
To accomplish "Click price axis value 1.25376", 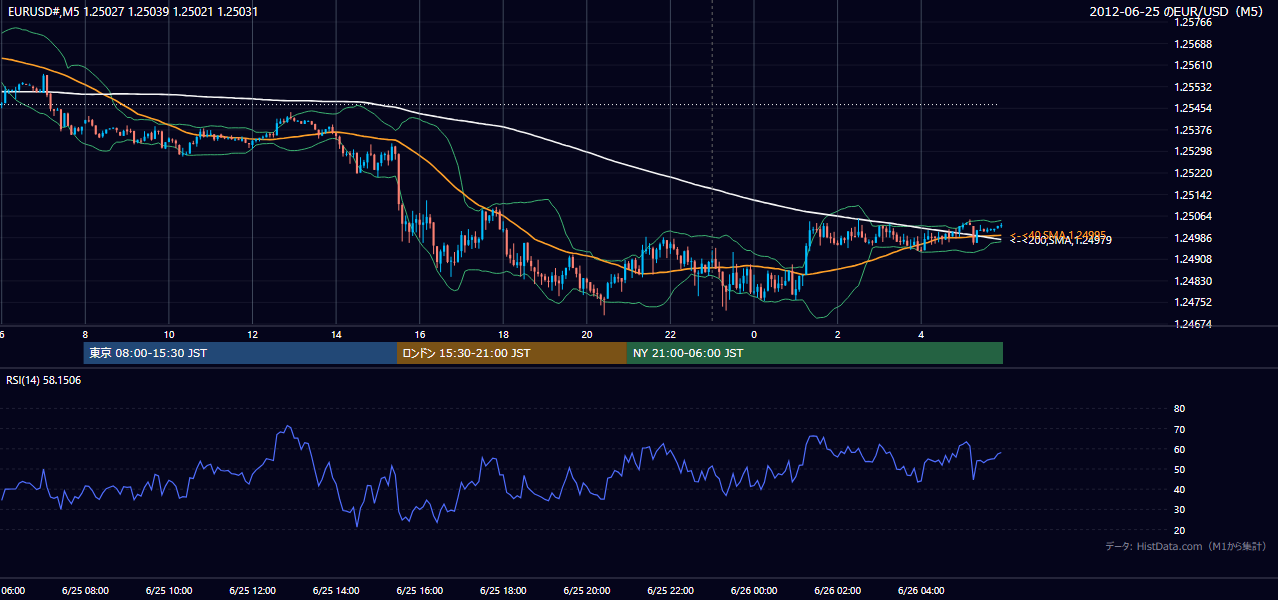I will pyautogui.click(x=1192, y=130).
